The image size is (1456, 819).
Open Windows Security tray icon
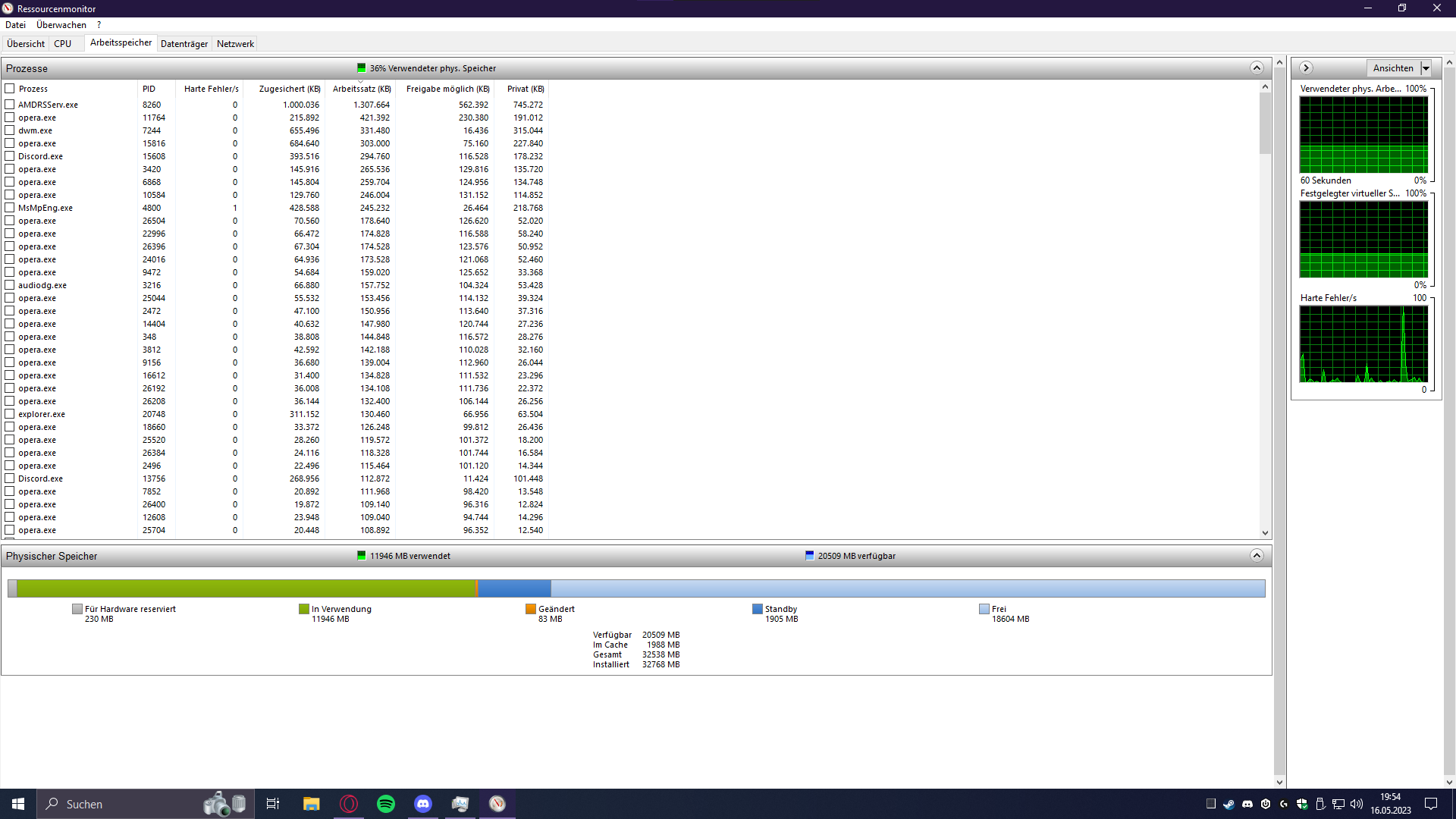[1302, 804]
